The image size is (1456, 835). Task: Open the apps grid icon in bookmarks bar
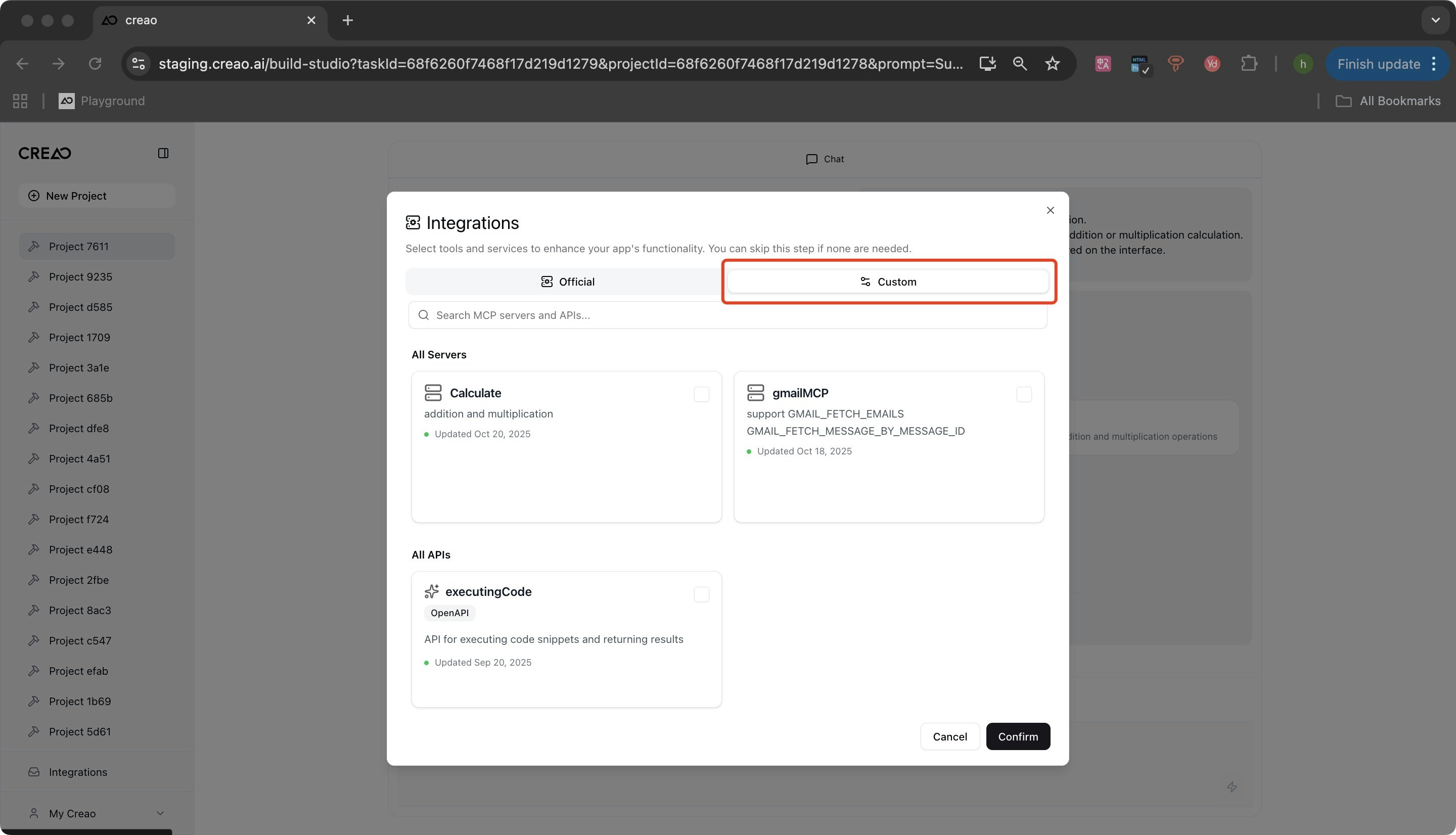(20, 101)
